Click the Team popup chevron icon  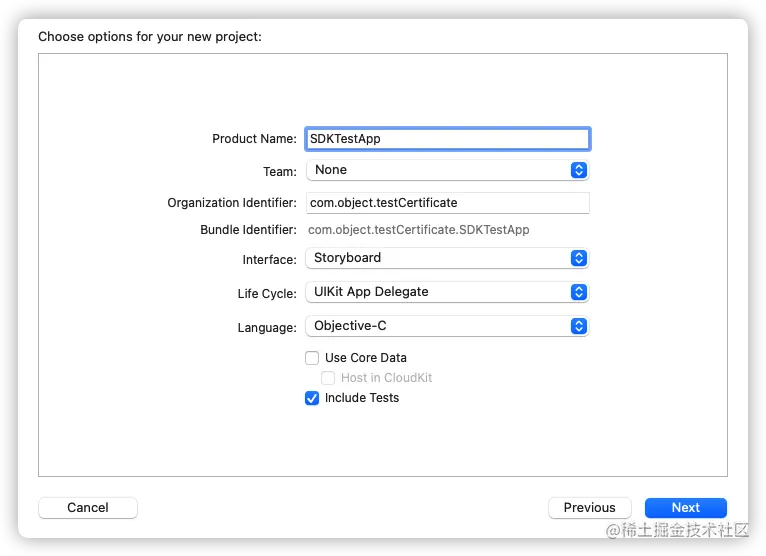(578, 170)
